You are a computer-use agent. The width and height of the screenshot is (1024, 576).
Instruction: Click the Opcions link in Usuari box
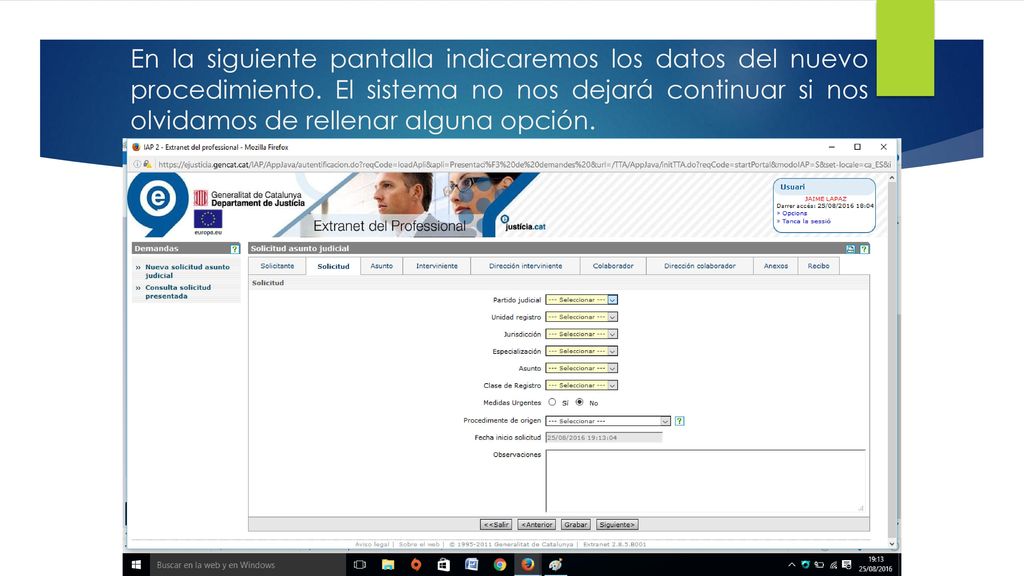pos(794,213)
